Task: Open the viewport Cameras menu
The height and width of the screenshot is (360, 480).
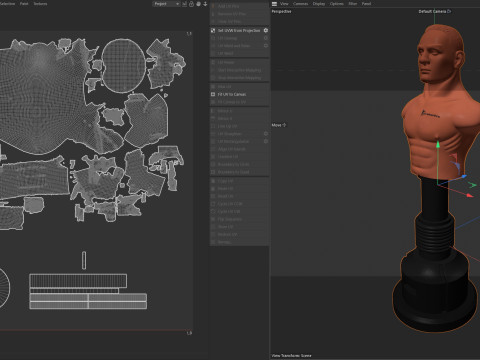Action: 300,4
